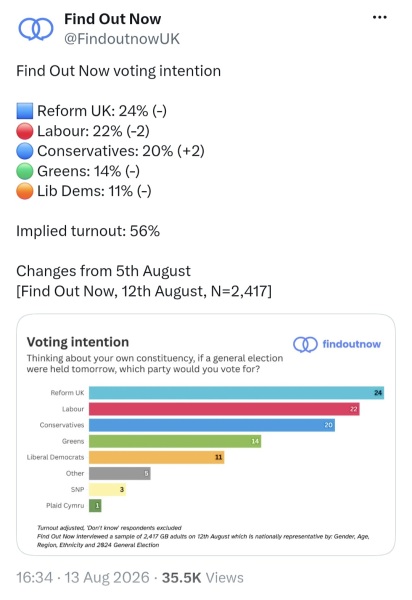Image resolution: width=412 pixels, height=600 pixels.
Task: Click the Conservatives blue bar
Action: point(212,425)
